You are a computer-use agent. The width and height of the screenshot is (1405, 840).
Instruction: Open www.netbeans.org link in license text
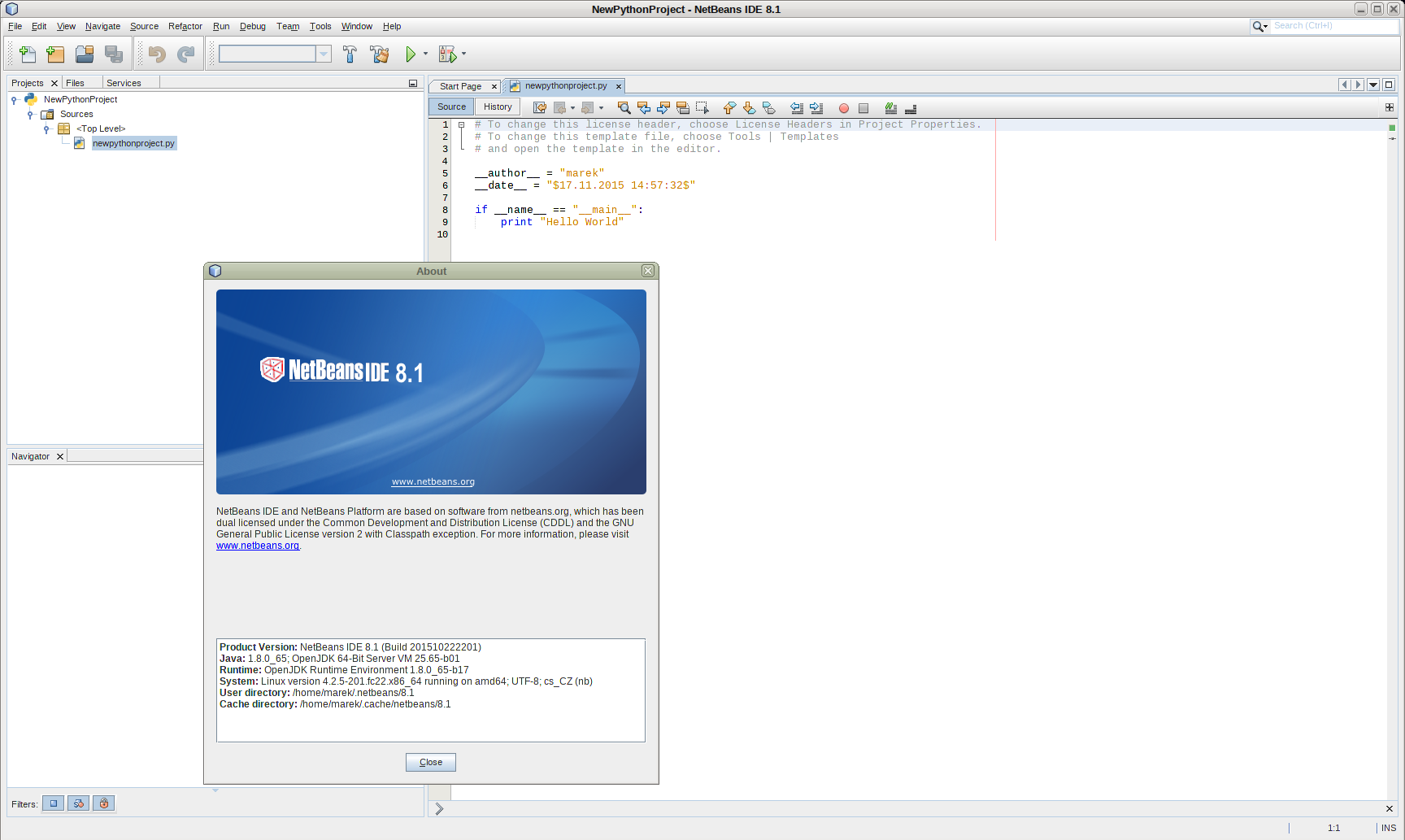coord(258,546)
